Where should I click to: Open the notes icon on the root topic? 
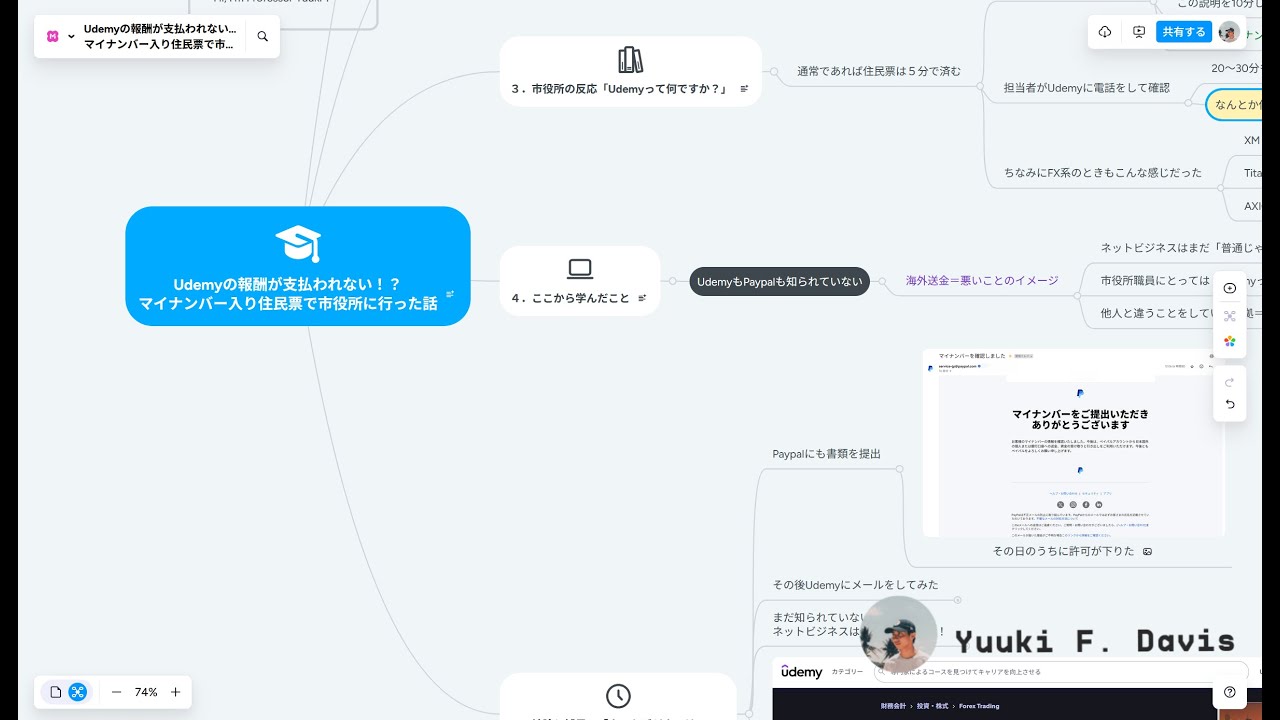click(450, 294)
